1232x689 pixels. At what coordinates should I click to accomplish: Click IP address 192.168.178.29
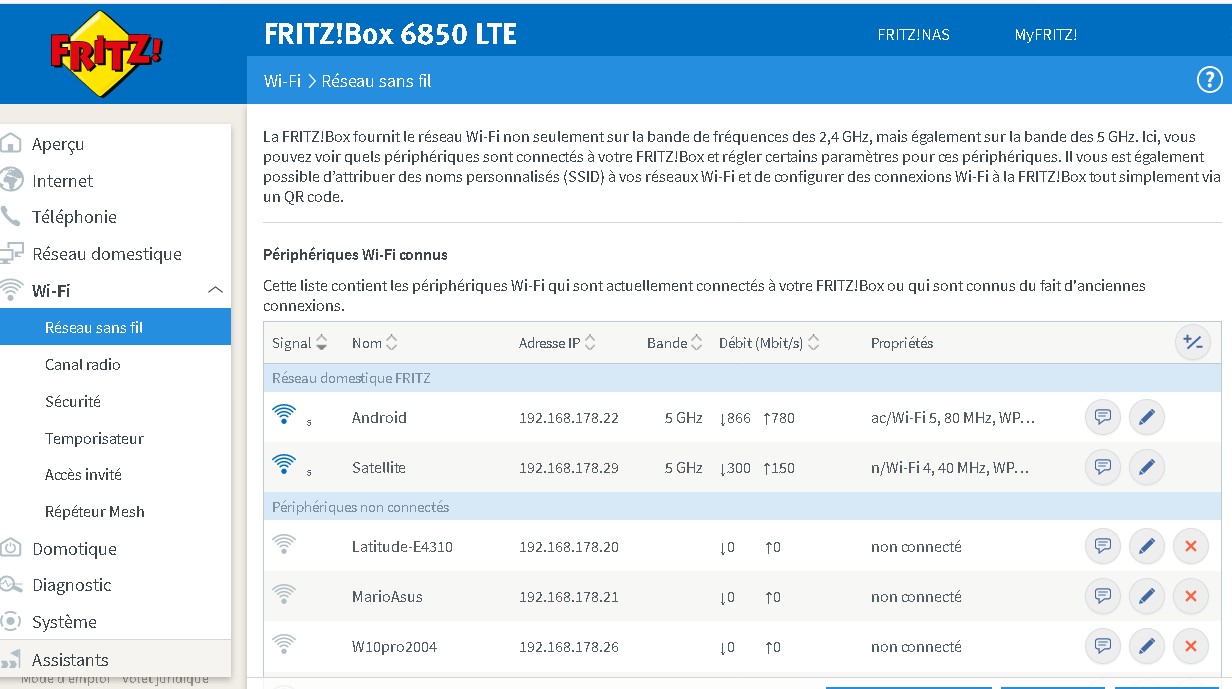pyautogui.click(x=569, y=468)
